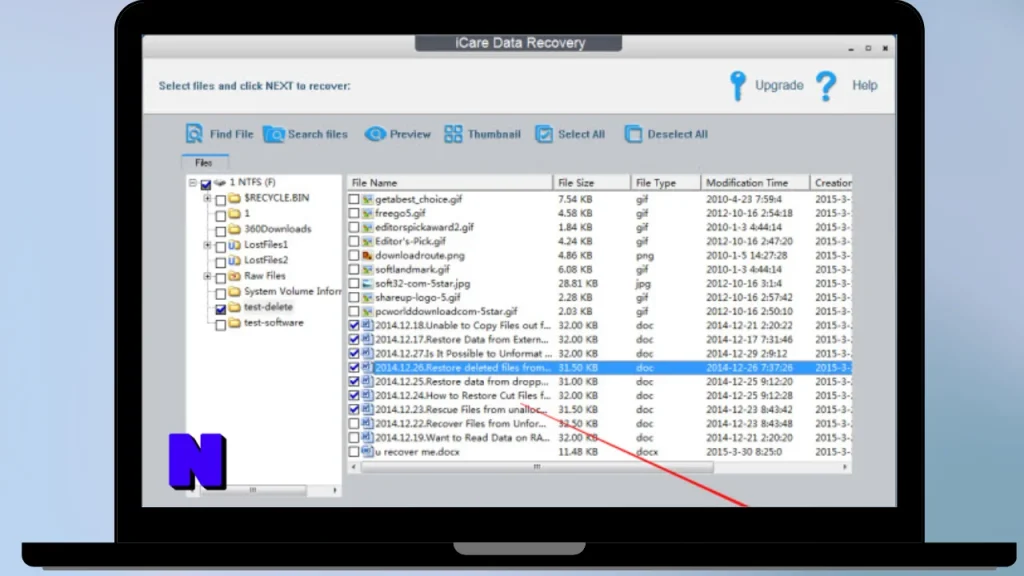Click the file list scroll left arrow
1024x576 pixels.
354,467
